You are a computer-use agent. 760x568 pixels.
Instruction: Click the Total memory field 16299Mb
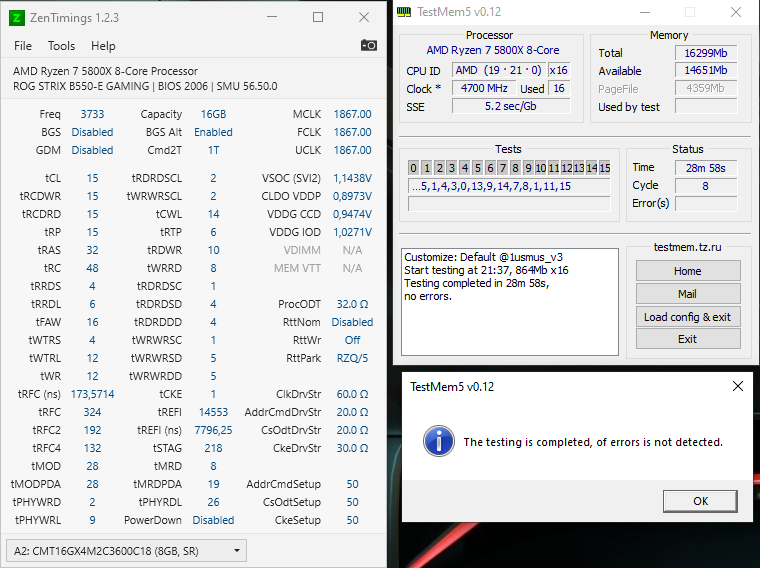[x=706, y=53]
